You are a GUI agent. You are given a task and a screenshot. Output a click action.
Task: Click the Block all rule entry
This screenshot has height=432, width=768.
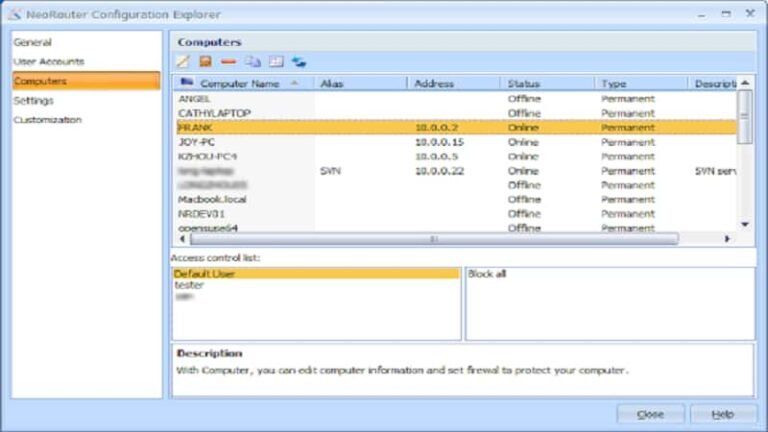tap(487, 274)
